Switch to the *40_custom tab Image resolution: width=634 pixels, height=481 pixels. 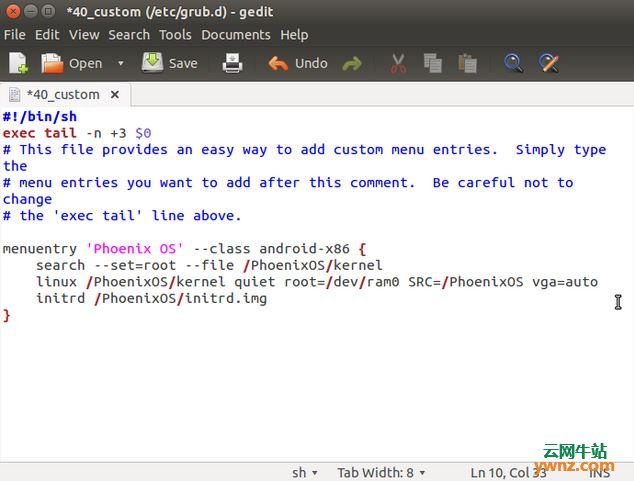pos(63,95)
